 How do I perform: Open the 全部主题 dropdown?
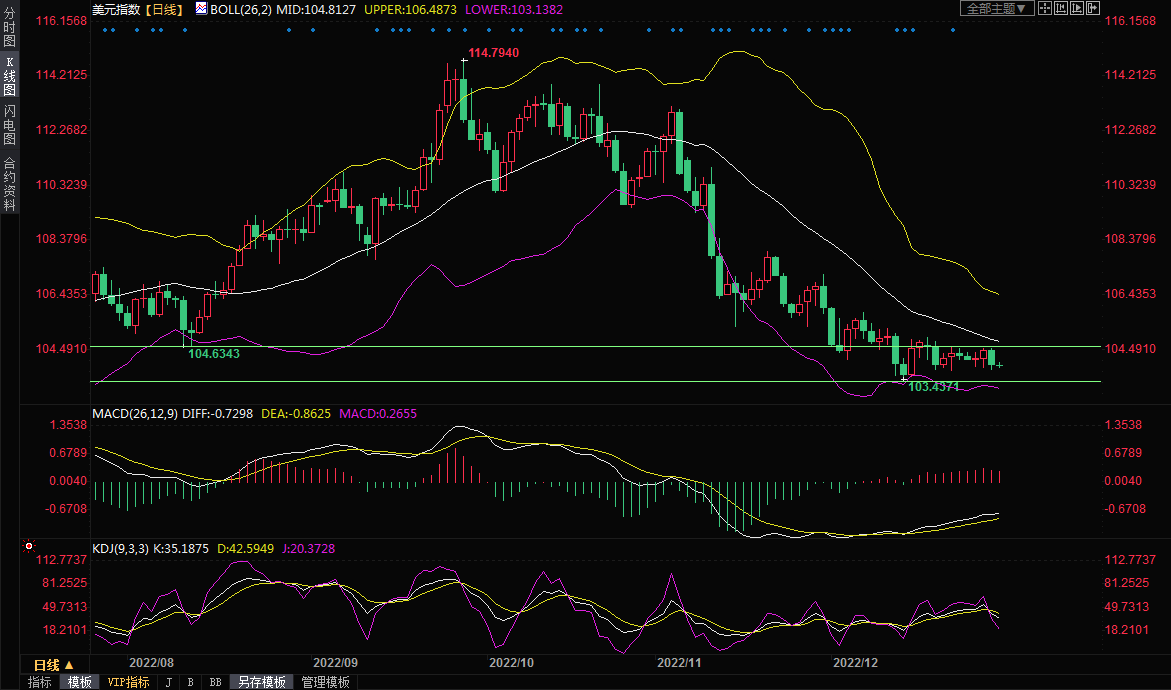tap(995, 8)
